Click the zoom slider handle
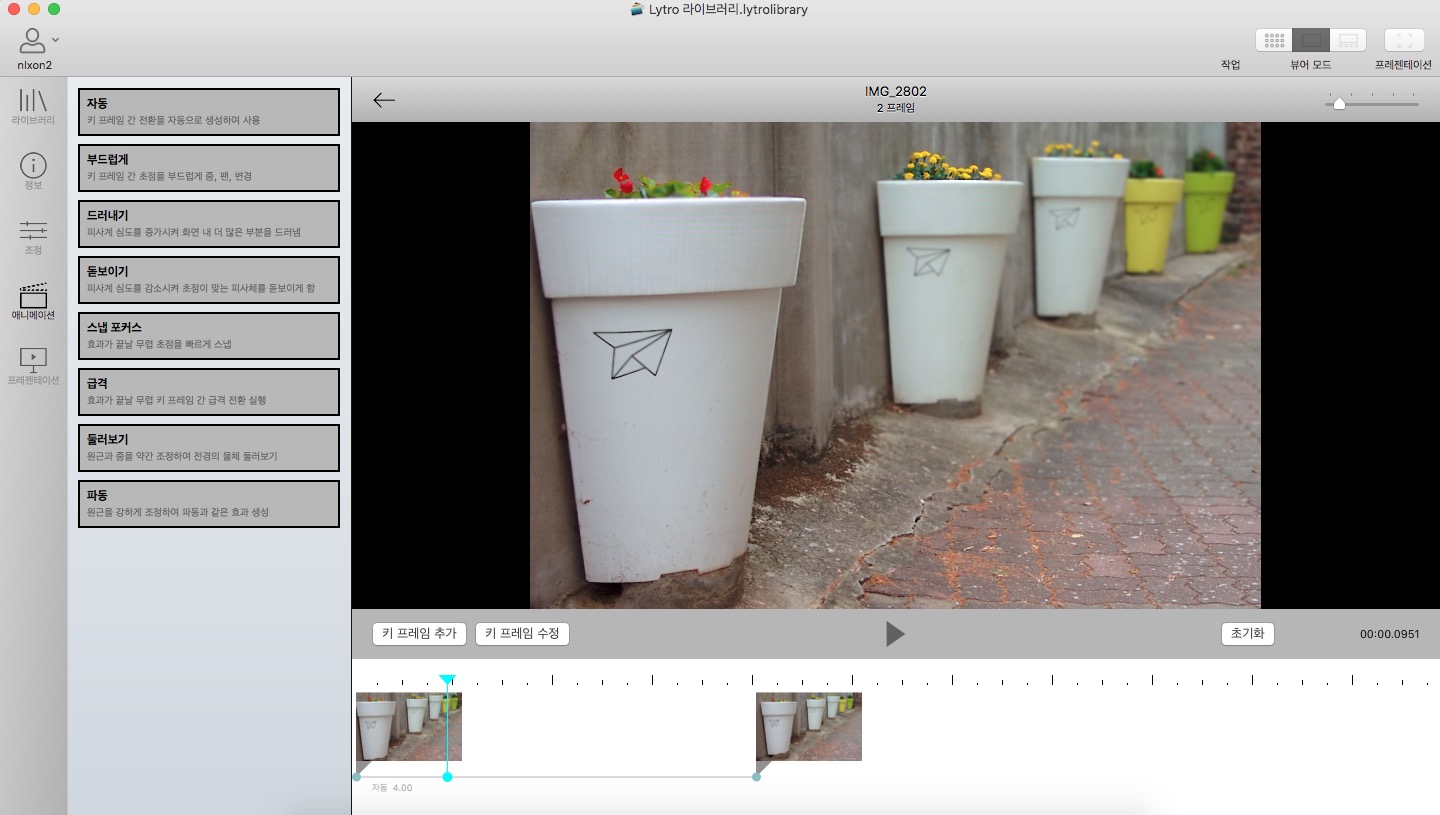Screen dimensions: 1440x815 pos(1339,103)
